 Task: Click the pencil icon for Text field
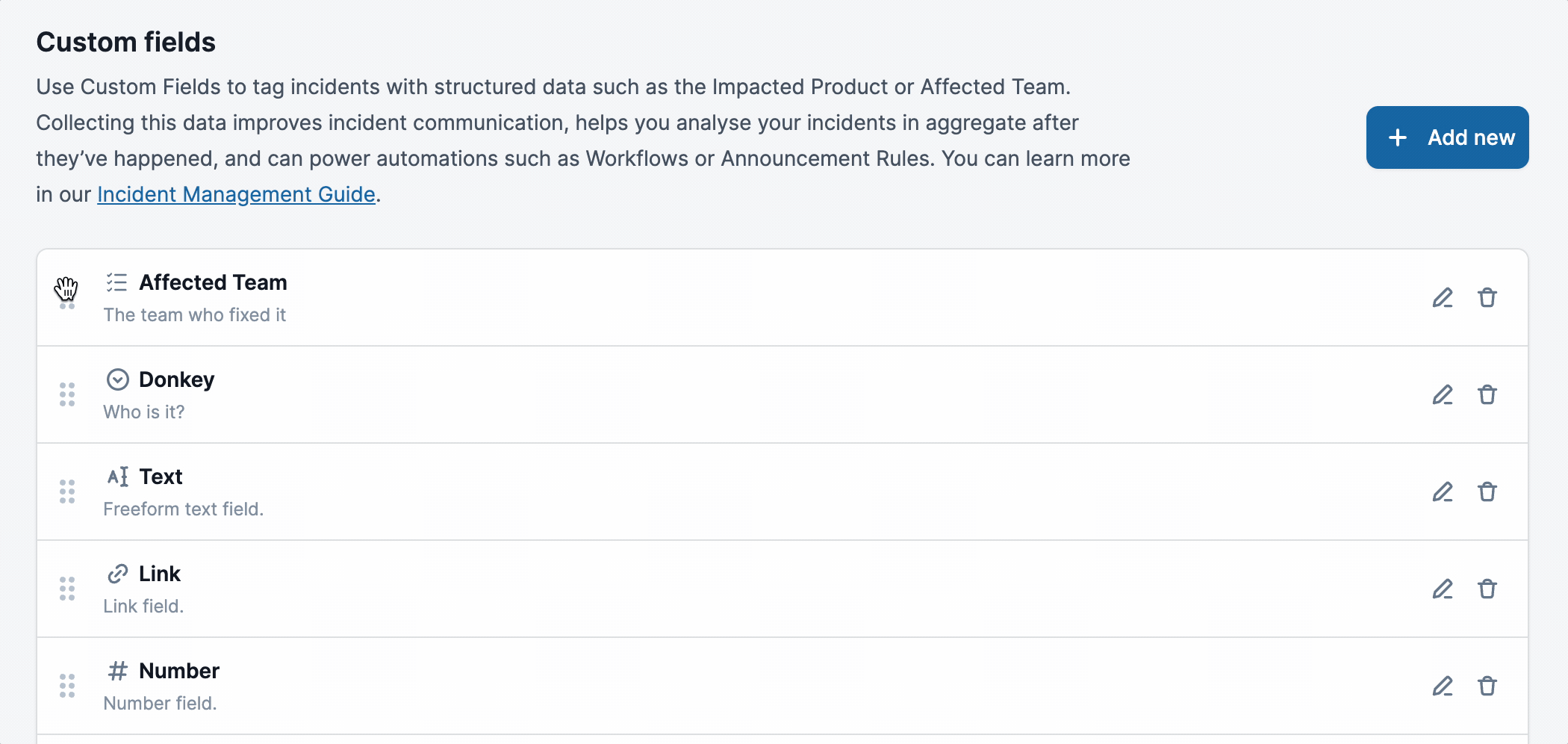coord(1443,492)
